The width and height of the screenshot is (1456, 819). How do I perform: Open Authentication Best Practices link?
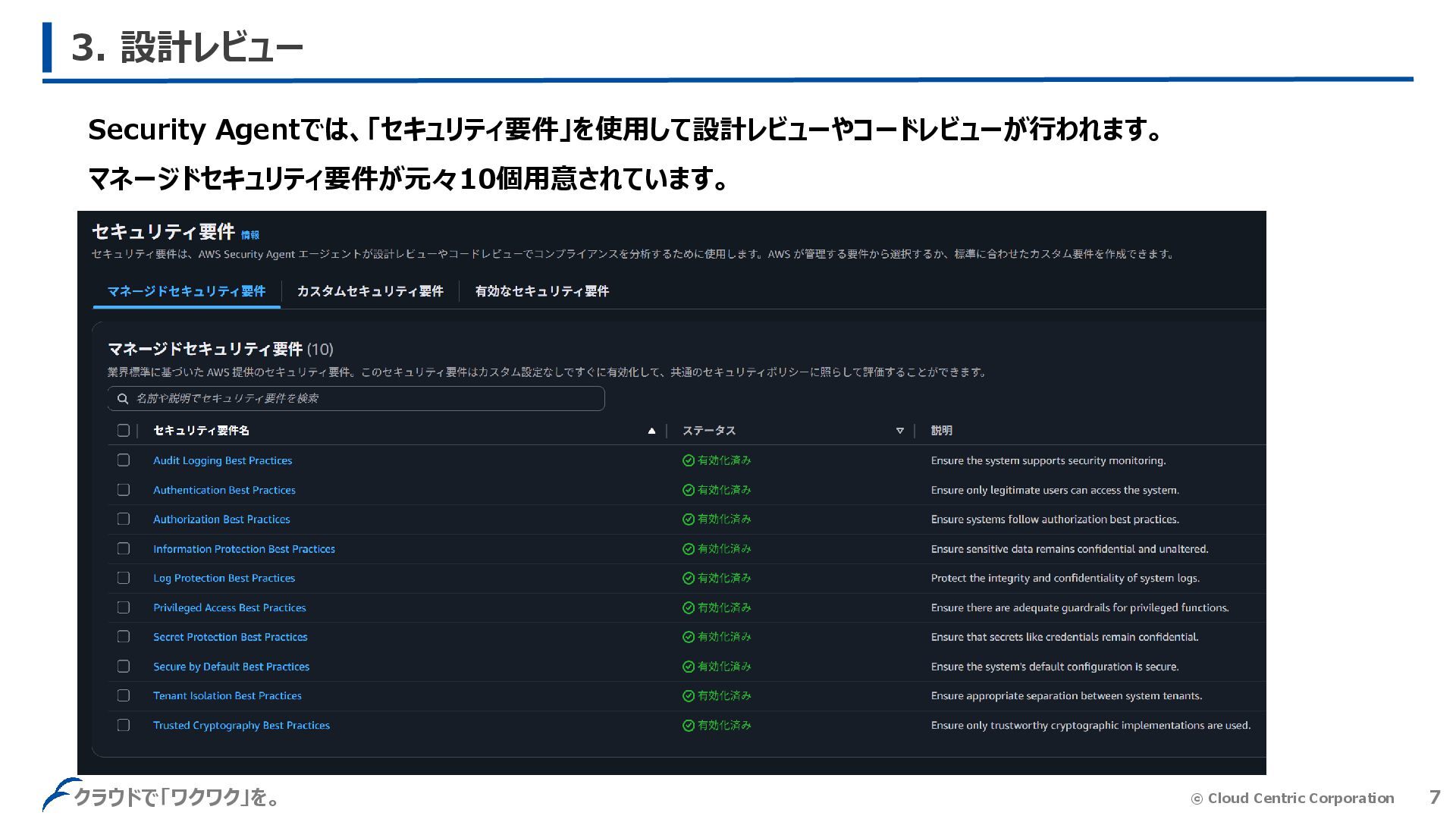(x=224, y=490)
